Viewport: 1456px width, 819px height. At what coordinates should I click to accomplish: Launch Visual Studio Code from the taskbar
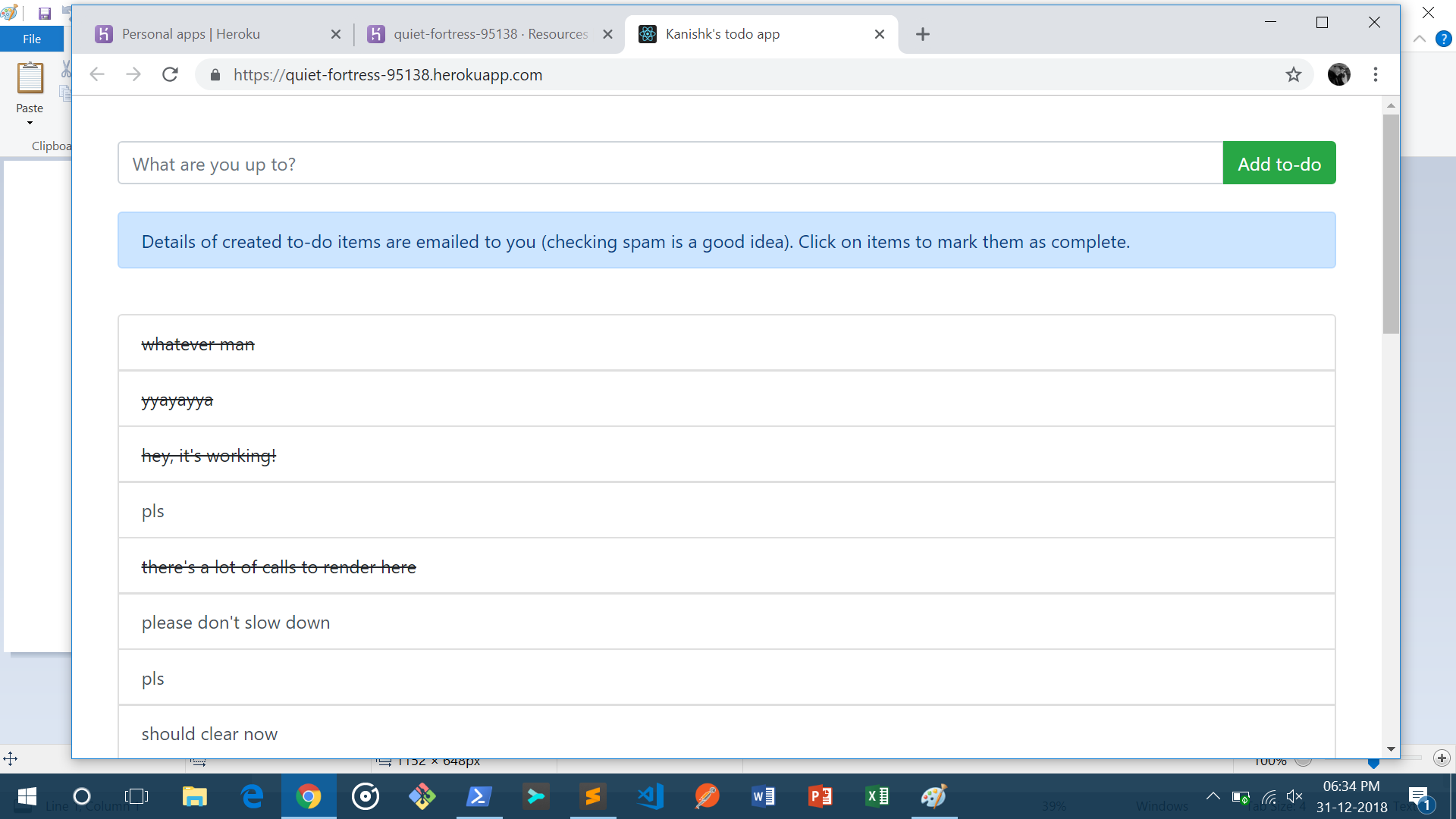pyautogui.click(x=650, y=796)
